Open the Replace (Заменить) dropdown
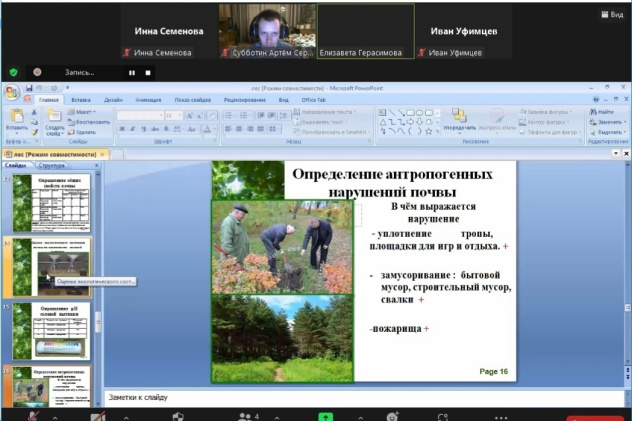The width and height of the screenshot is (632, 421). 608,122
